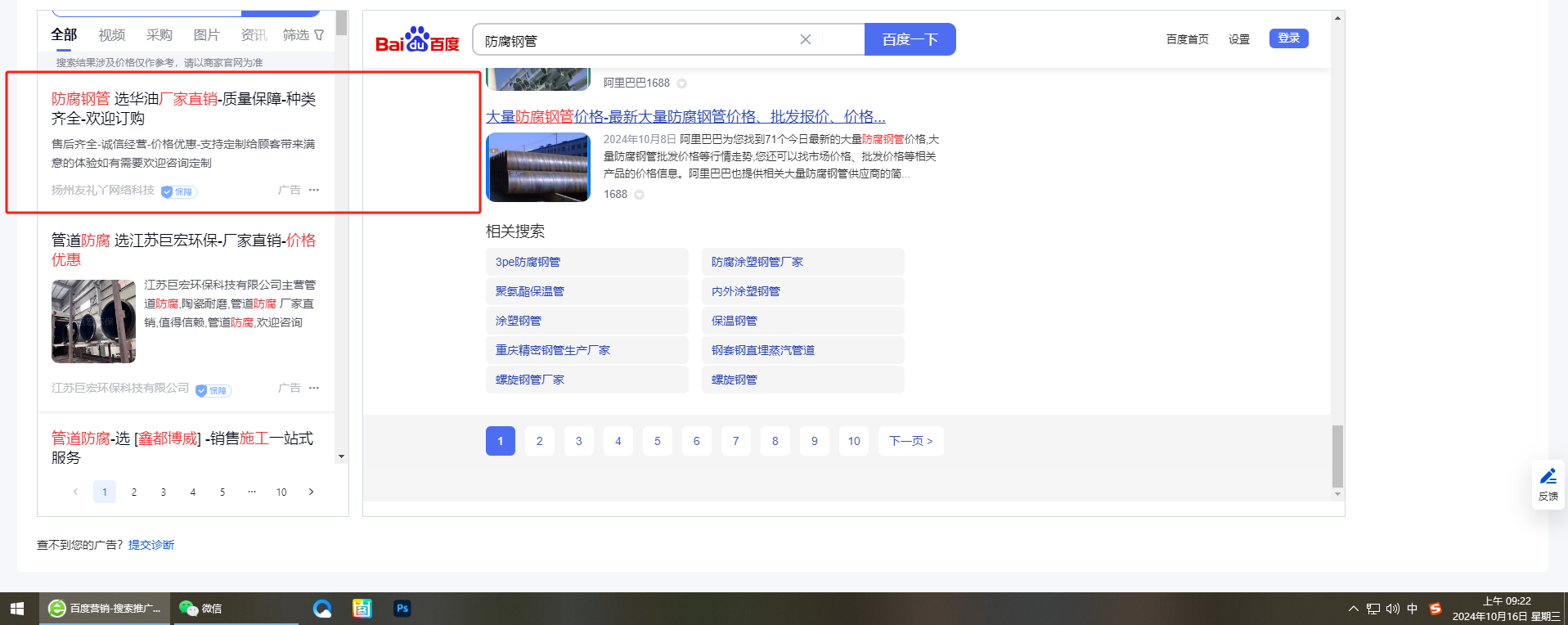Go to page 10 of Baidu results
1568x625 pixels.
pos(854,441)
